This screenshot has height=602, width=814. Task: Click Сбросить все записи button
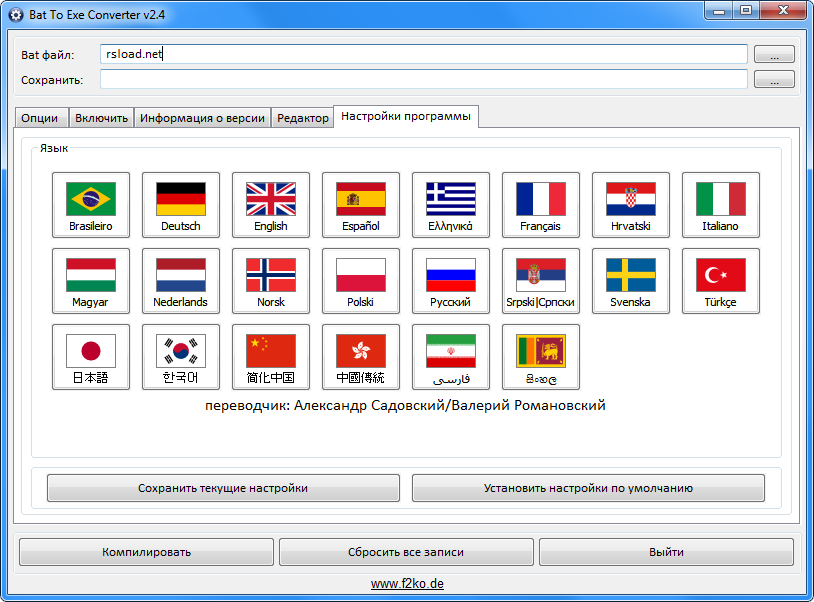[406, 552]
